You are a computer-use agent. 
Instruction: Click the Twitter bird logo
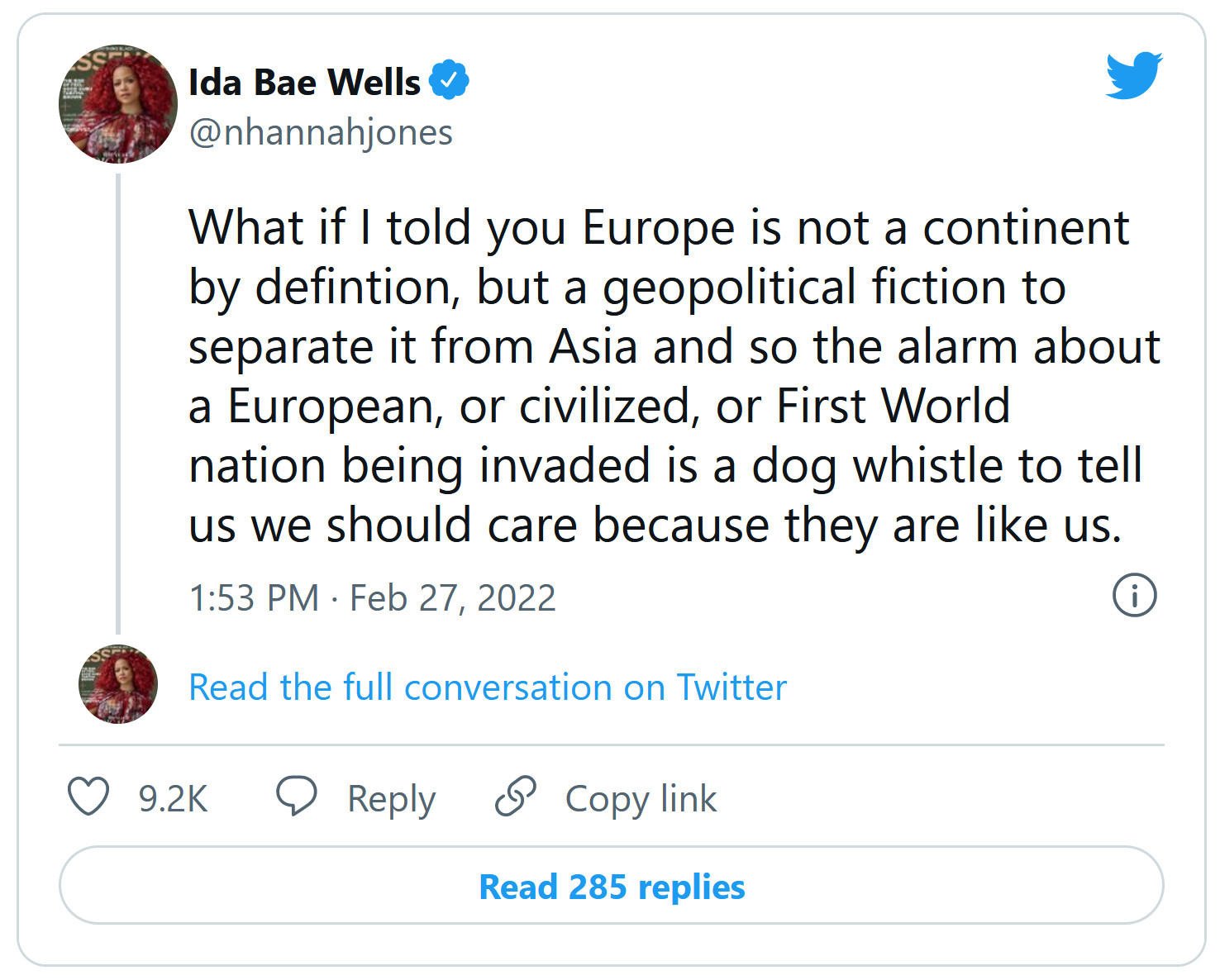[x=1134, y=76]
